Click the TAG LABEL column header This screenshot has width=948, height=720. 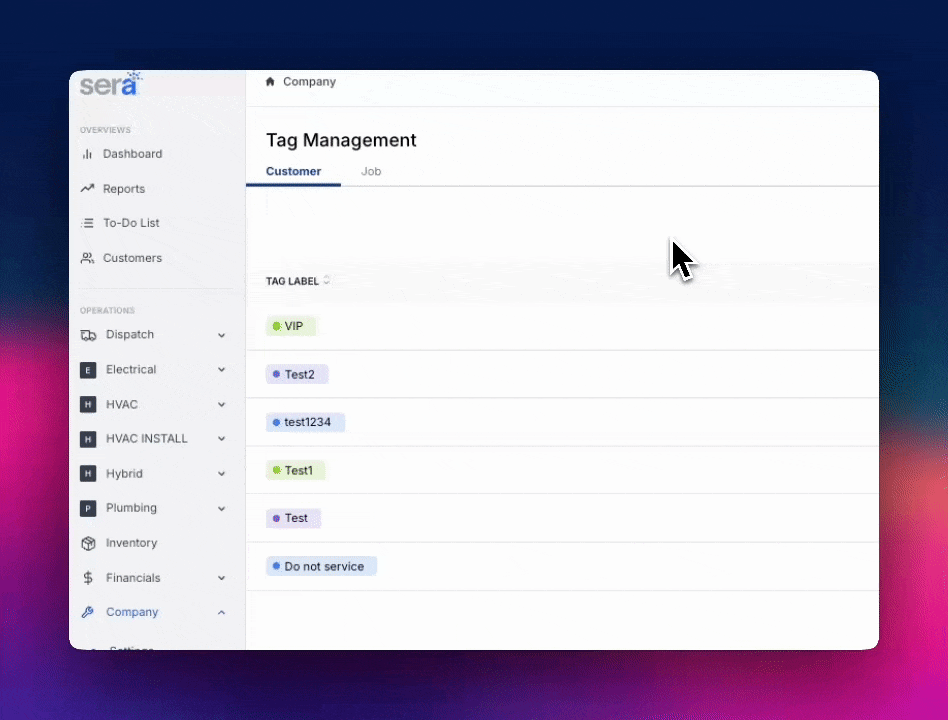(x=292, y=281)
